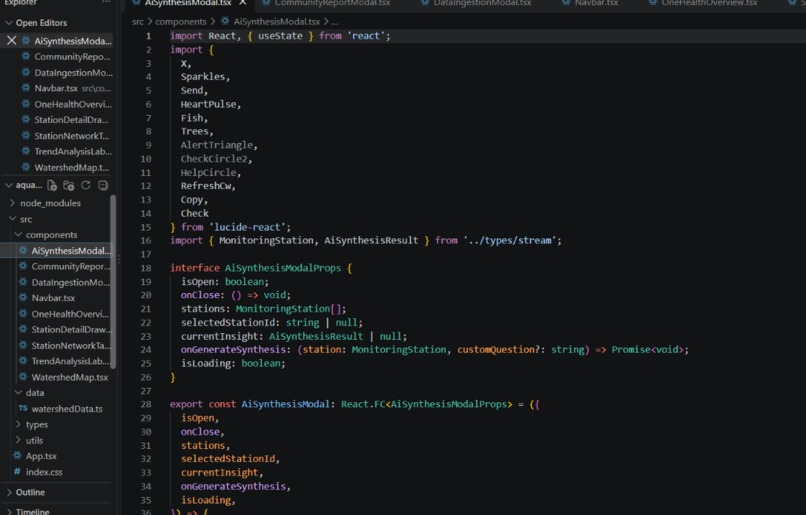Click 'HeartPulse' in the import list

point(208,104)
